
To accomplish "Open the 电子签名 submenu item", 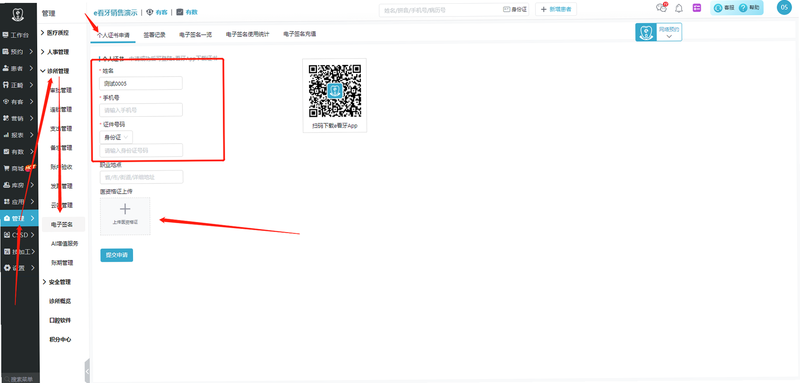I will pos(62,224).
